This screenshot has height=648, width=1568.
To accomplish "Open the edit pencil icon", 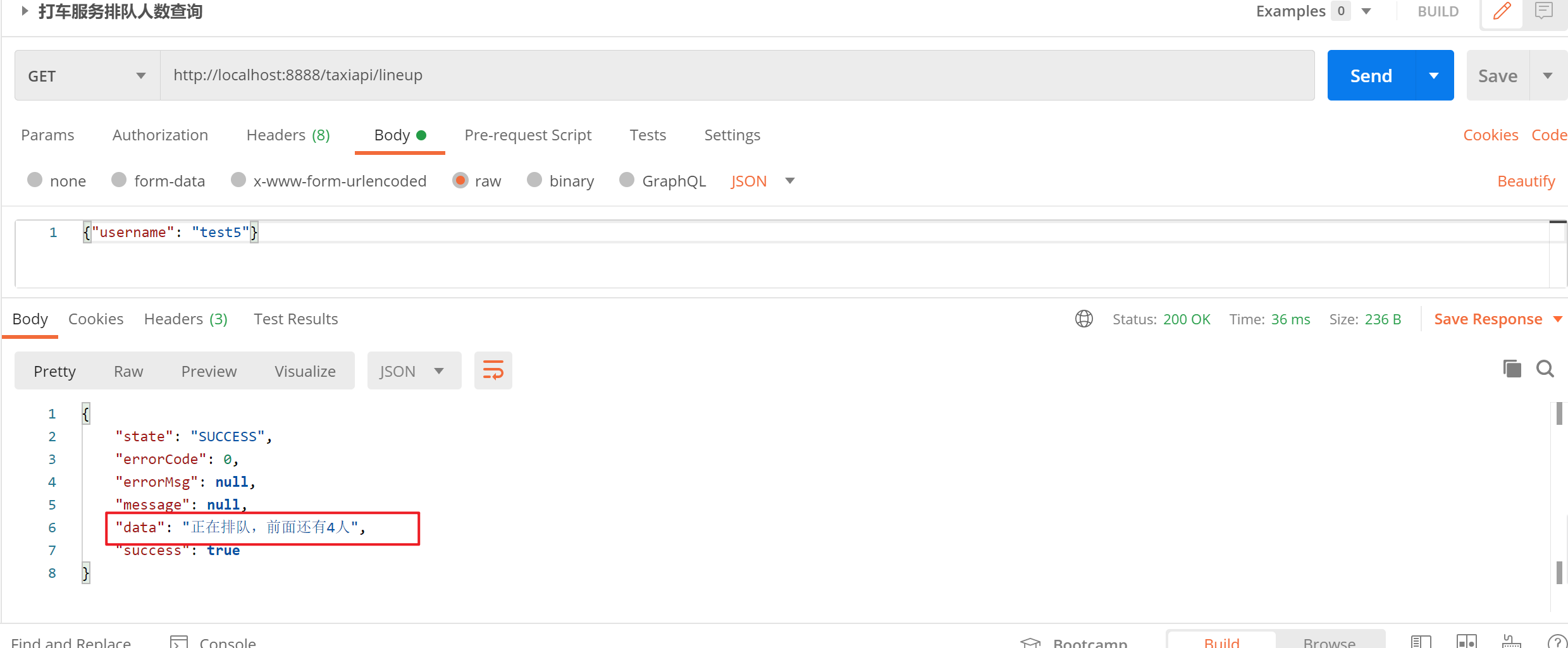I will (x=1502, y=12).
